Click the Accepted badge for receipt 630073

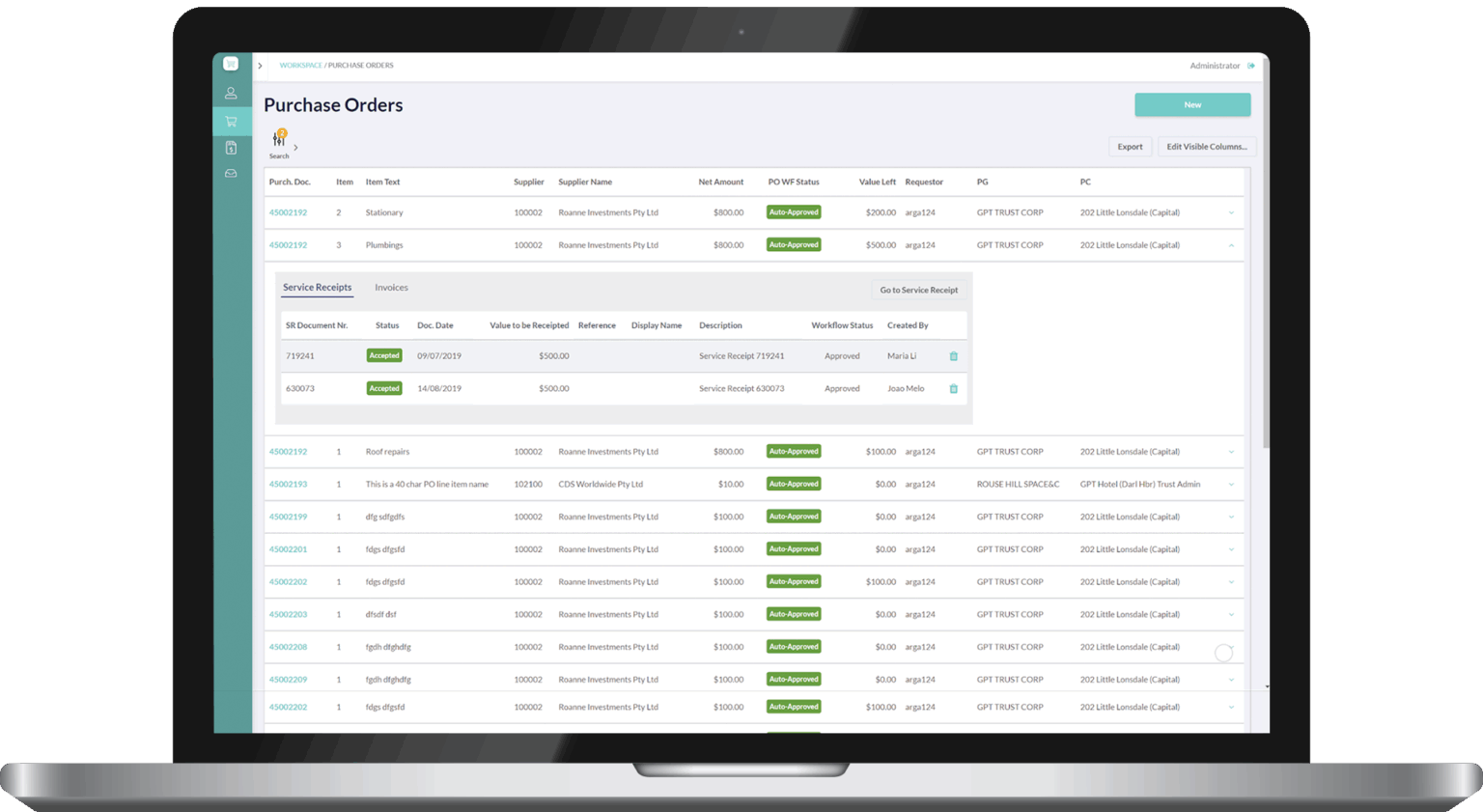(384, 389)
